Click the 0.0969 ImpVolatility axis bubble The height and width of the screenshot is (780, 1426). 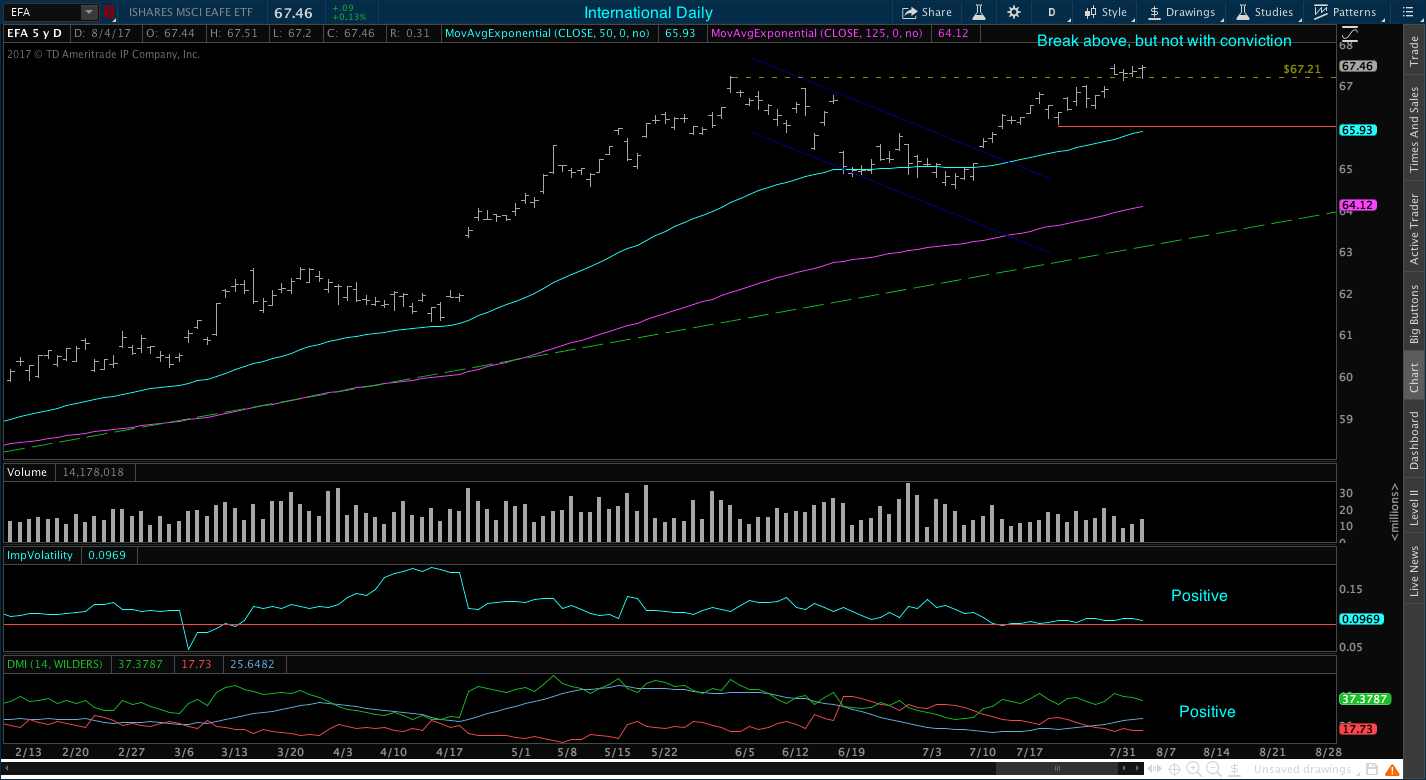tap(1360, 619)
